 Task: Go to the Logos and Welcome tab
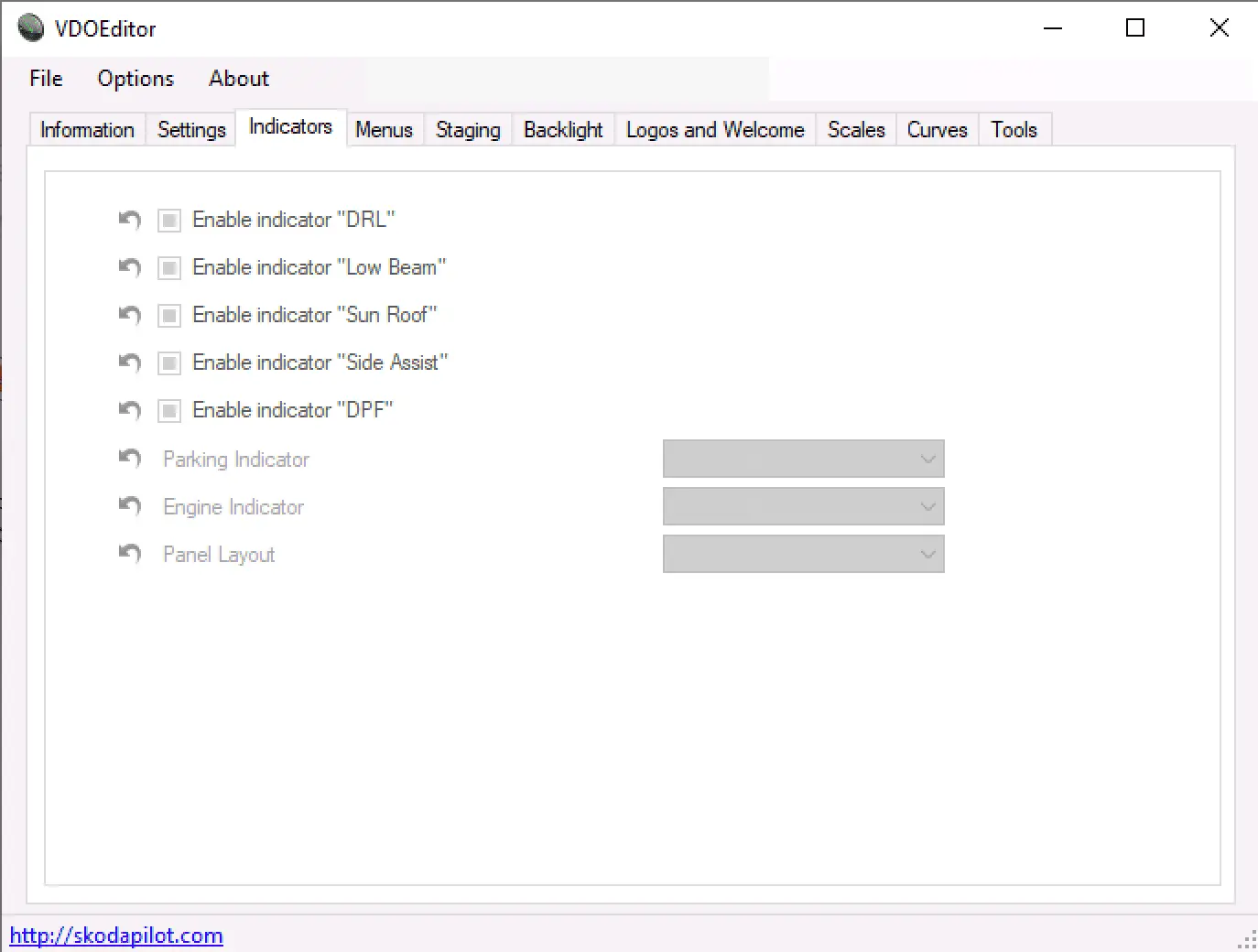[x=715, y=130]
